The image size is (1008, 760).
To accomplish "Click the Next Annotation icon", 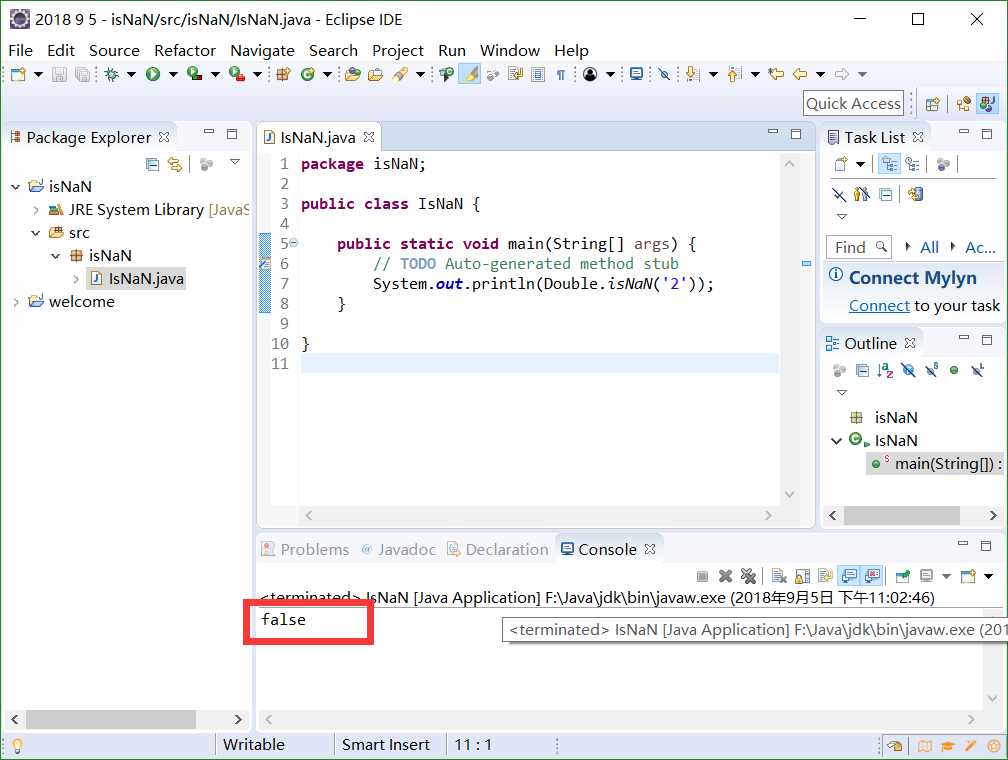I will click(x=692, y=75).
